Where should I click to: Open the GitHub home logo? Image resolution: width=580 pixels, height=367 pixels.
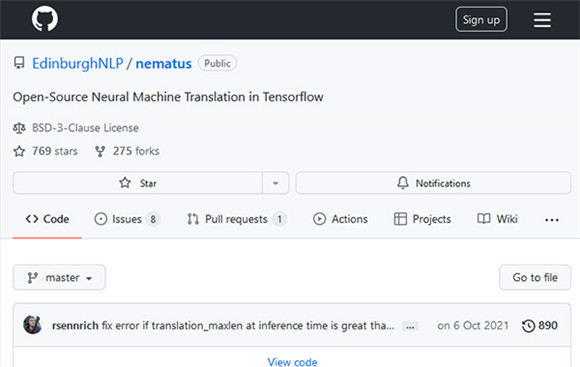pos(45,19)
